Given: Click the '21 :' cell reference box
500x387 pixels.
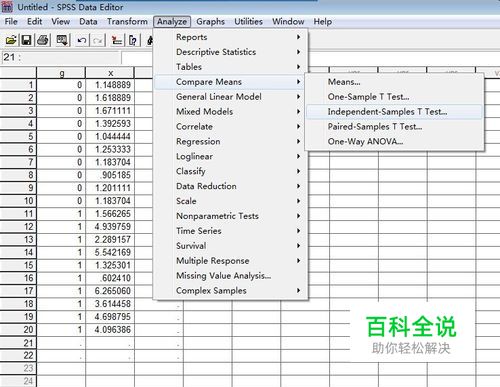Looking at the screenshot, I should (61, 57).
